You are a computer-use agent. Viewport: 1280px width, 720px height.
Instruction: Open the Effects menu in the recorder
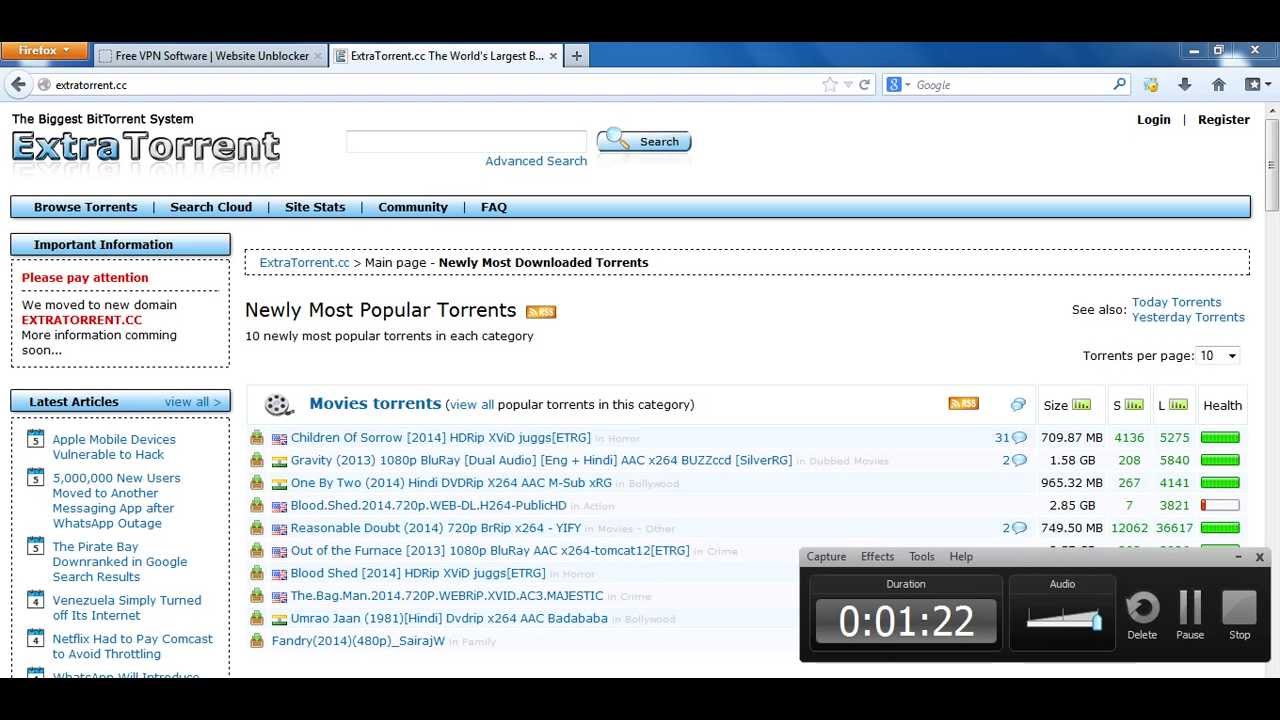[x=877, y=557]
